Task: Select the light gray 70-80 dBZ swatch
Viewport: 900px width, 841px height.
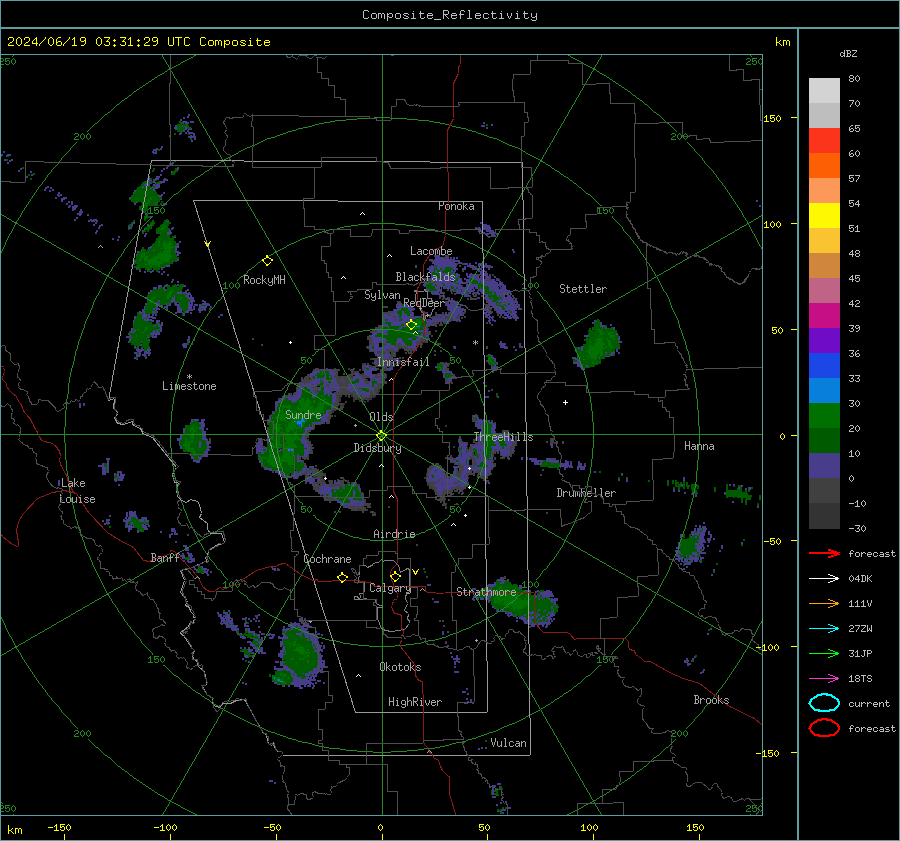Action: pyautogui.click(x=824, y=91)
